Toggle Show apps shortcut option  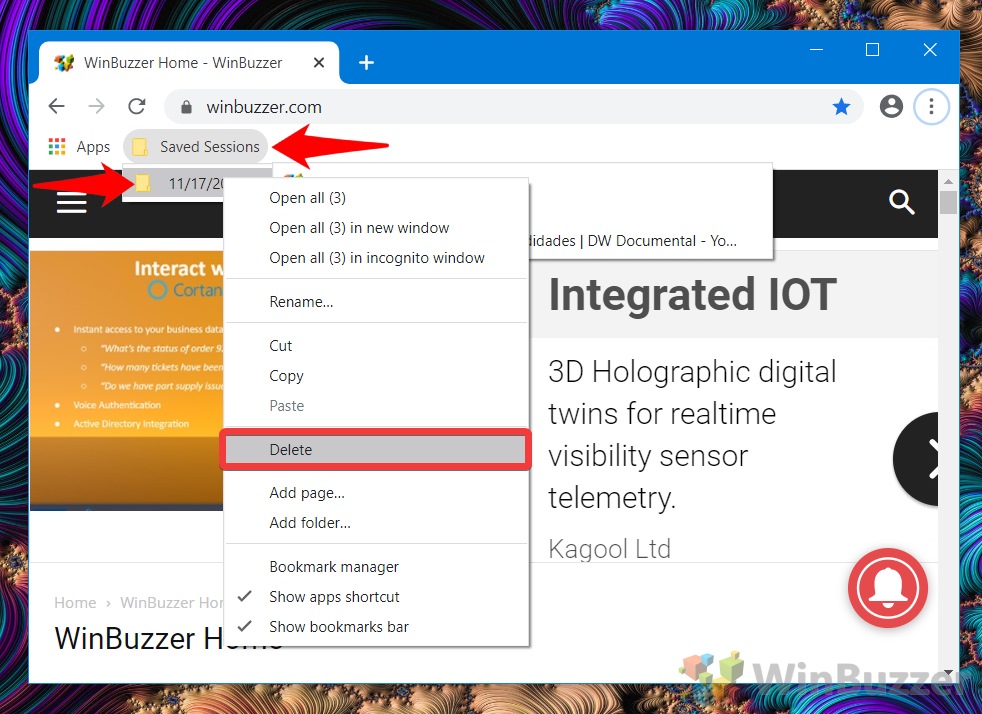[x=376, y=597]
